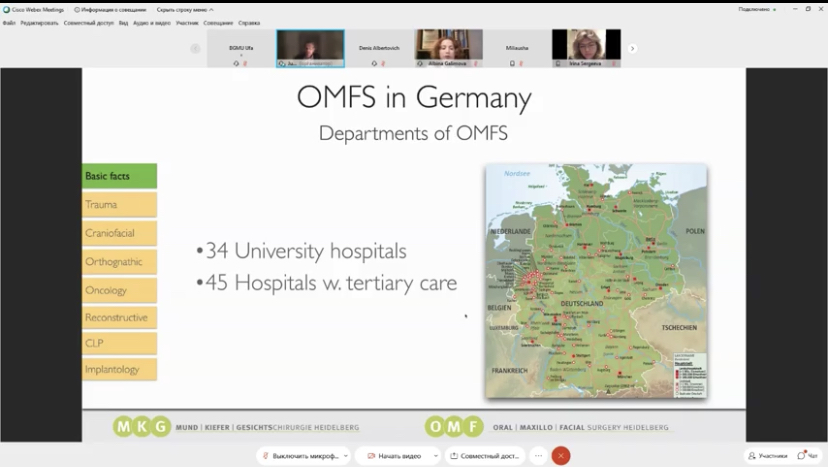Image resolution: width=828 pixels, height=467 pixels.
Task: Open the participants panel (Участники)
Action: (768, 456)
